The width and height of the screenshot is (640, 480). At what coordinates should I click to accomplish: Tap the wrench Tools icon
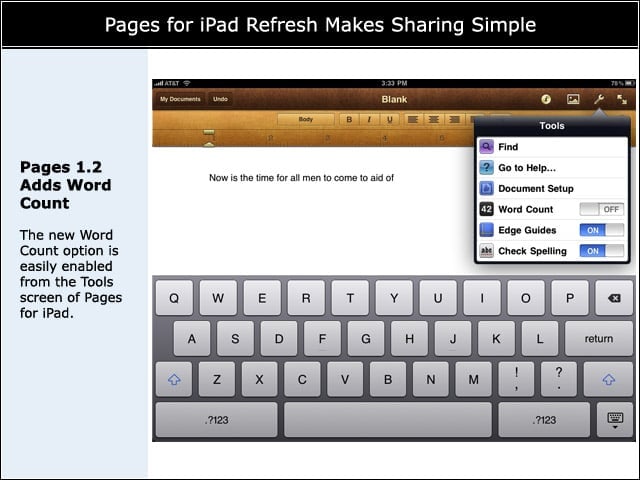pyautogui.click(x=599, y=99)
